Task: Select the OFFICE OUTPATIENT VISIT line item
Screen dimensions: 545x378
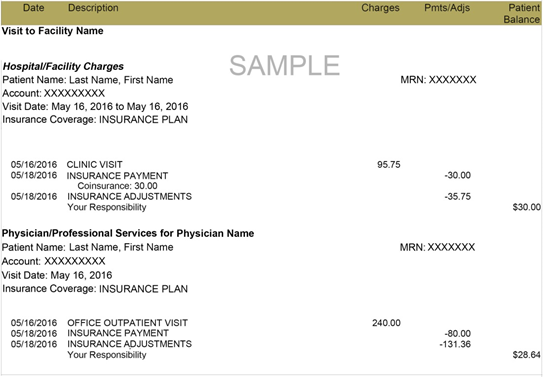Action: (128, 323)
